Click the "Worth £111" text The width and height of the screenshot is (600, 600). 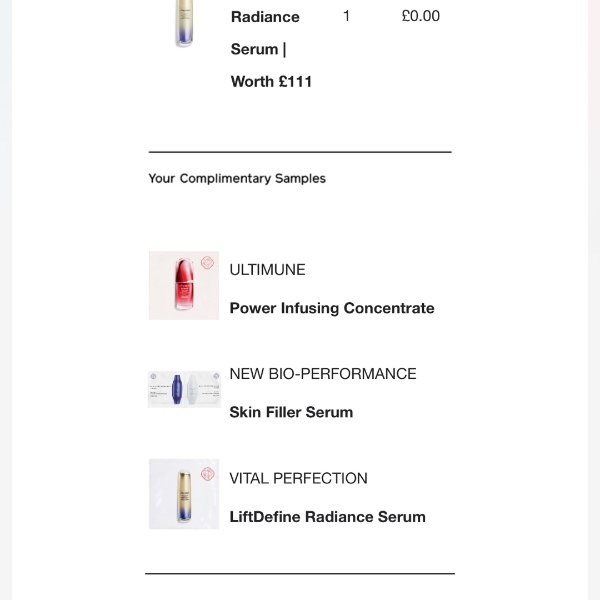tap(271, 82)
